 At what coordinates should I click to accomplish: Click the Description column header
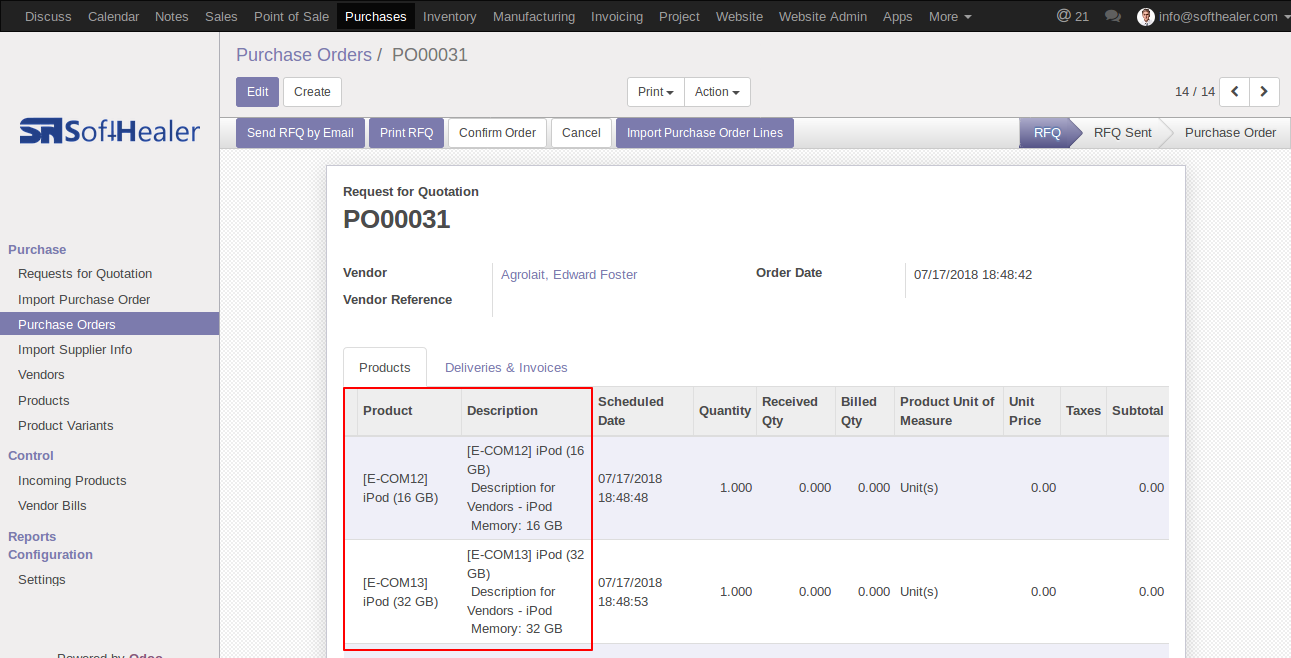[527, 411]
